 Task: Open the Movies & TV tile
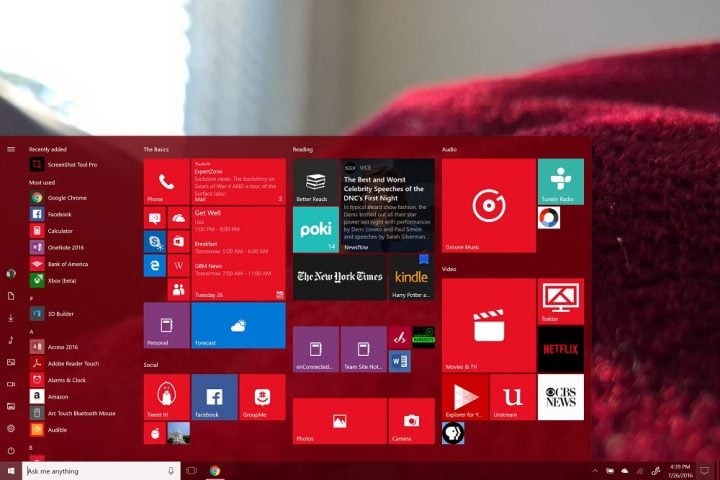coord(489,325)
